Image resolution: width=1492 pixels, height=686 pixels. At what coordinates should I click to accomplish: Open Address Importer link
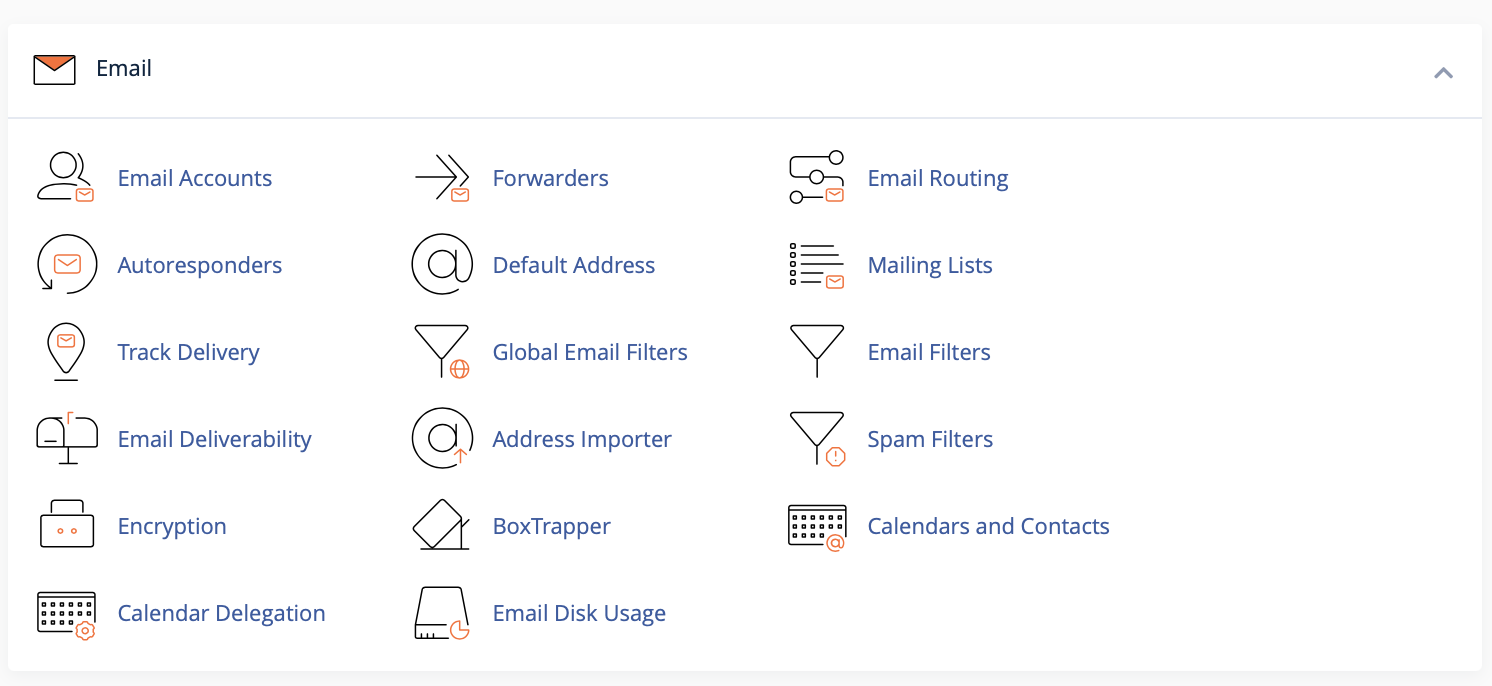coord(582,439)
